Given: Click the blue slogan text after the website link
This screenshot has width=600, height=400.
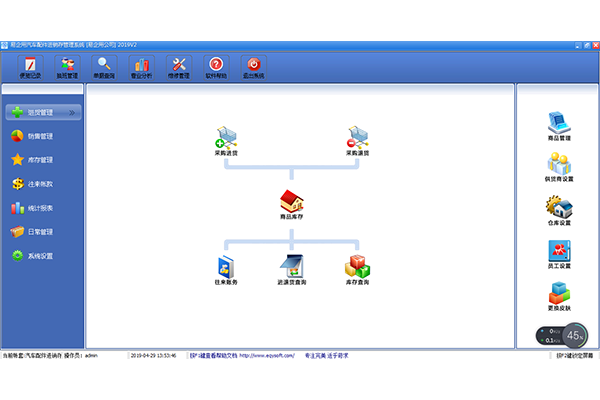Looking at the screenshot, I should click(x=326, y=356).
